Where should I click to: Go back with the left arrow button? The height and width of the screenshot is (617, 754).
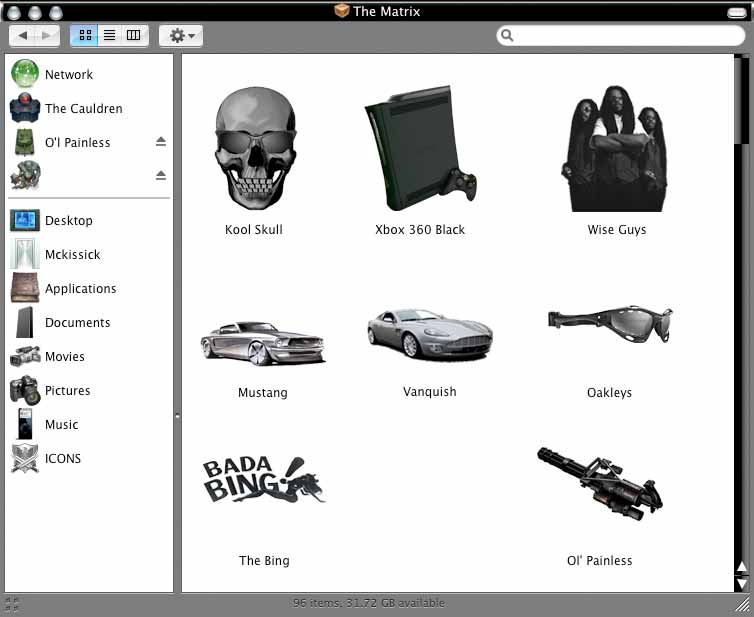pyautogui.click(x=22, y=35)
